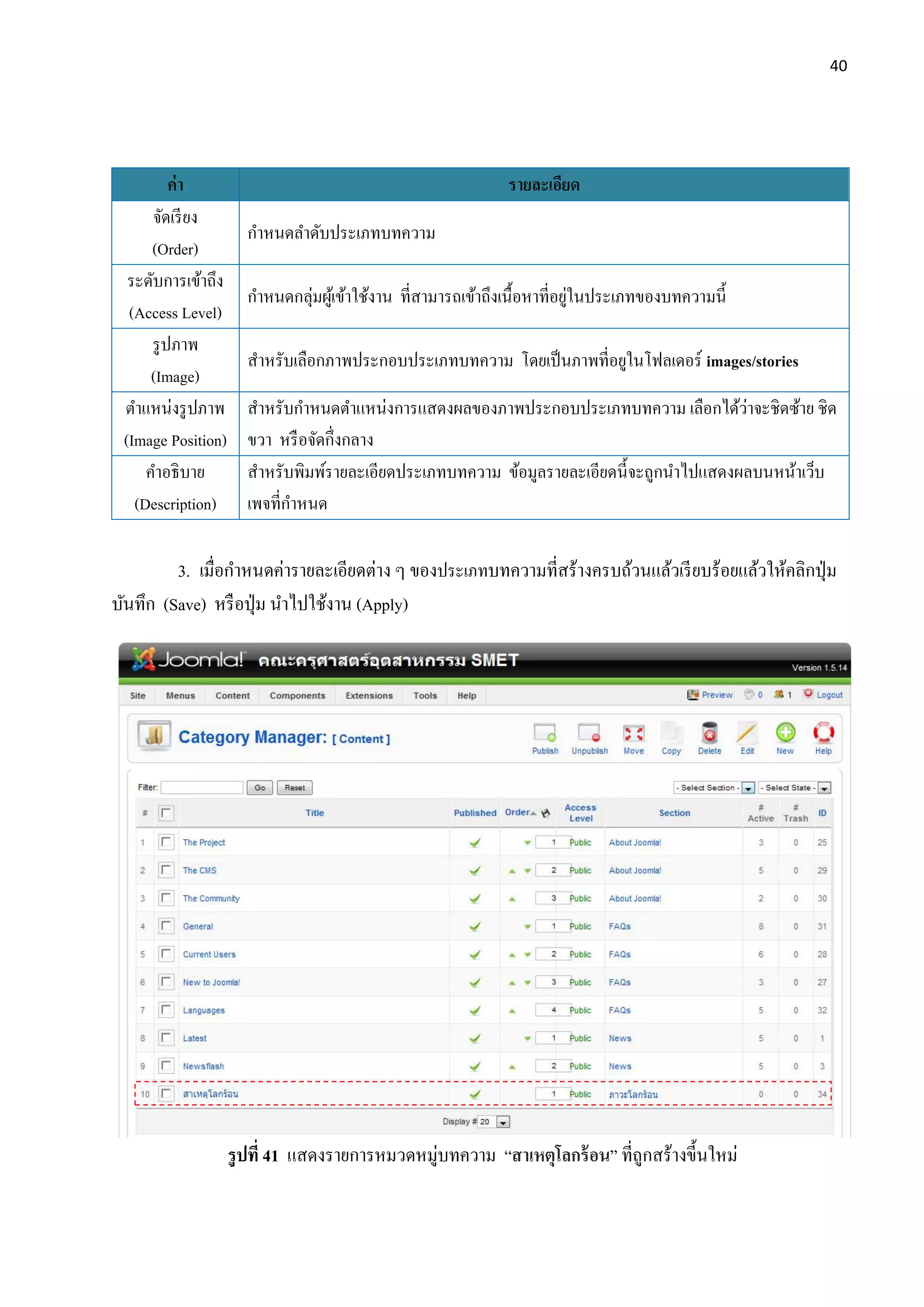
Task: Open the Select Section dropdown
Action: [x=714, y=788]
